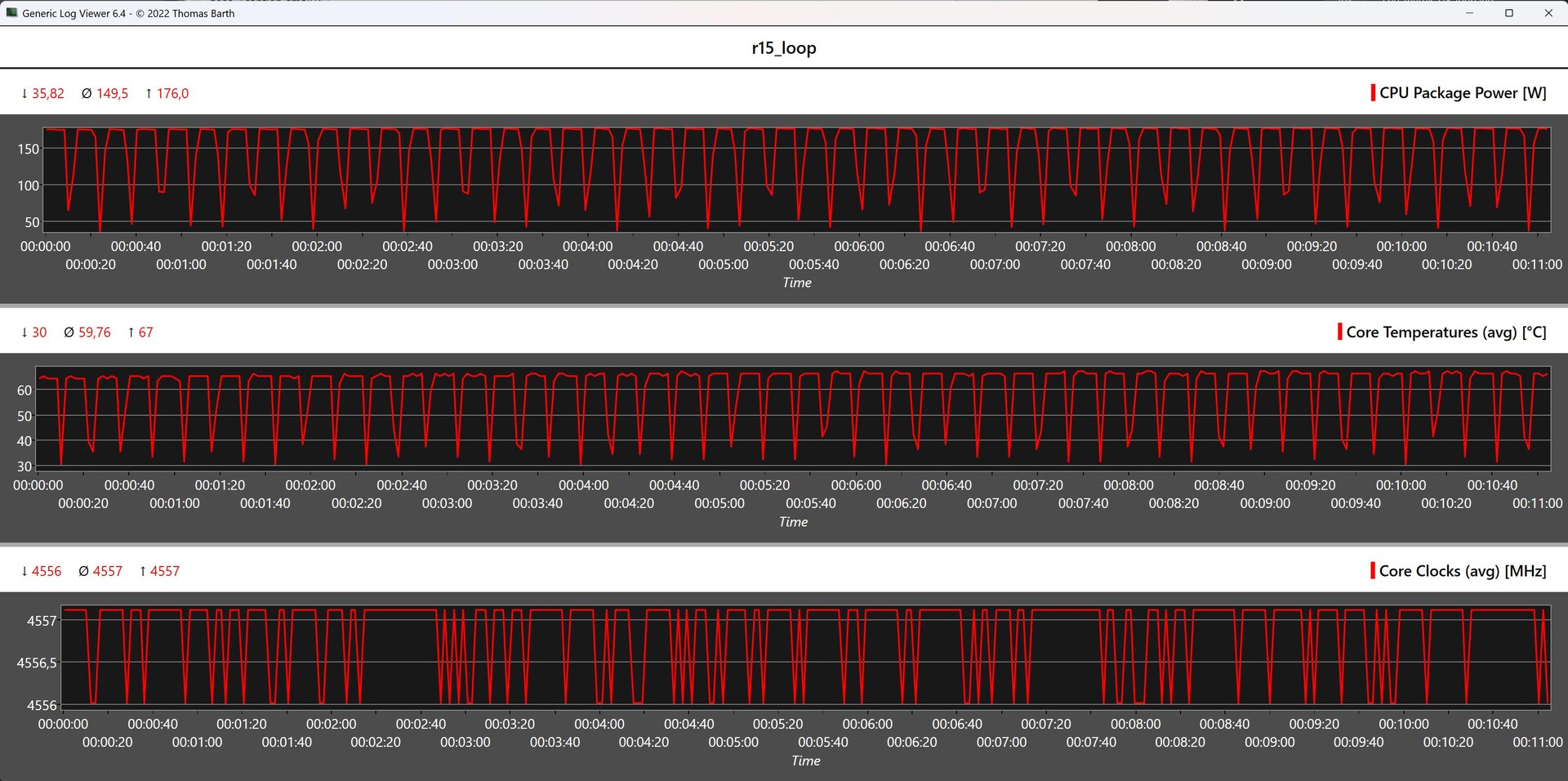
Task: Click the 40 tick on the temperature chart
Action: (24, 441)
